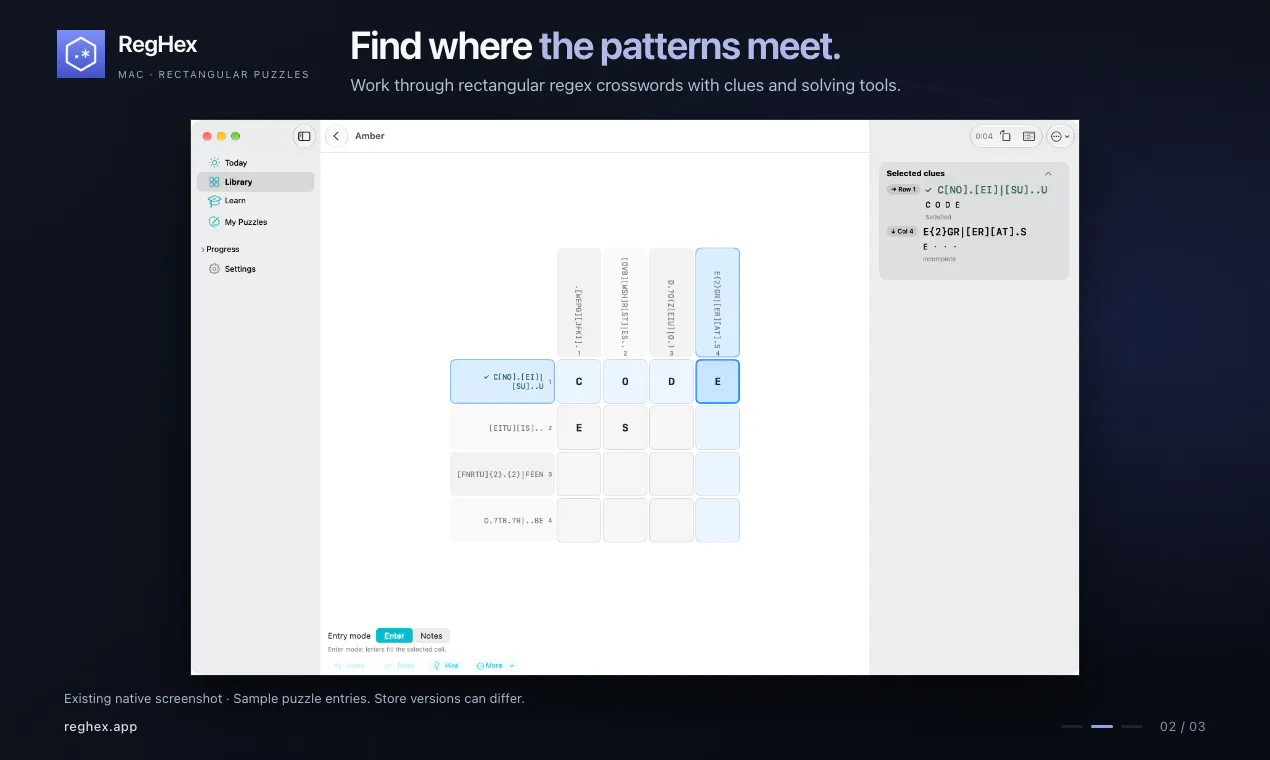Click the Today sun icon in the sidebar
Screen dimensions: 1270x760
click(x=214, y=163)
